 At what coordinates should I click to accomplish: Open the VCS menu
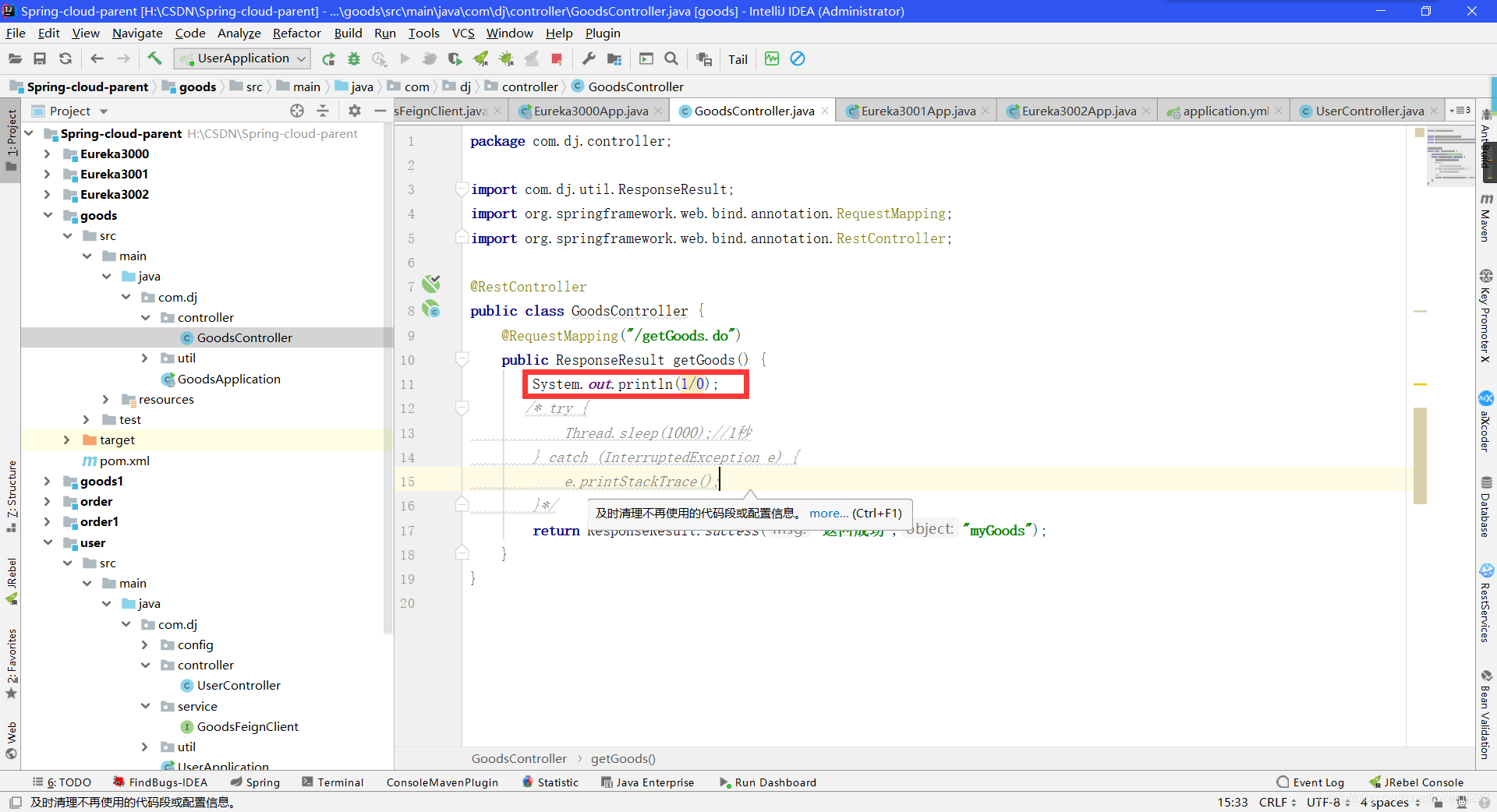coord(463,33)
